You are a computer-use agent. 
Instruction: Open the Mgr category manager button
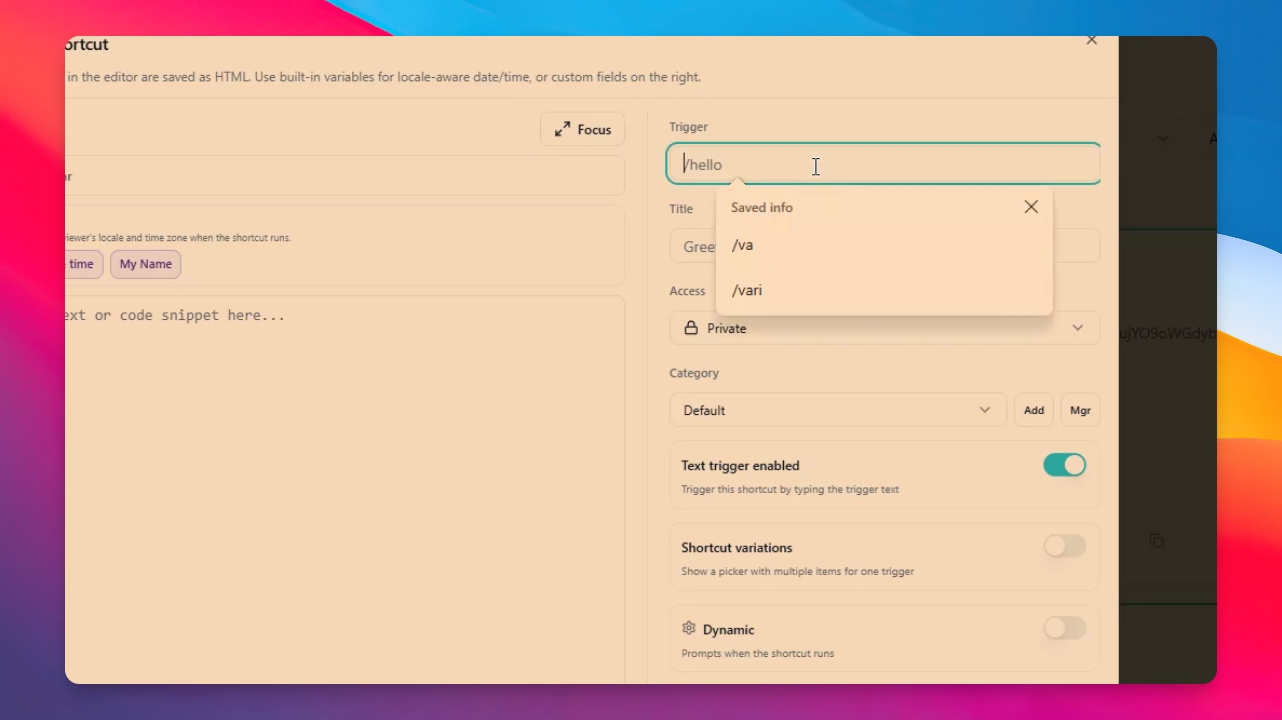pyautogui.click(x=1080, y=410)
